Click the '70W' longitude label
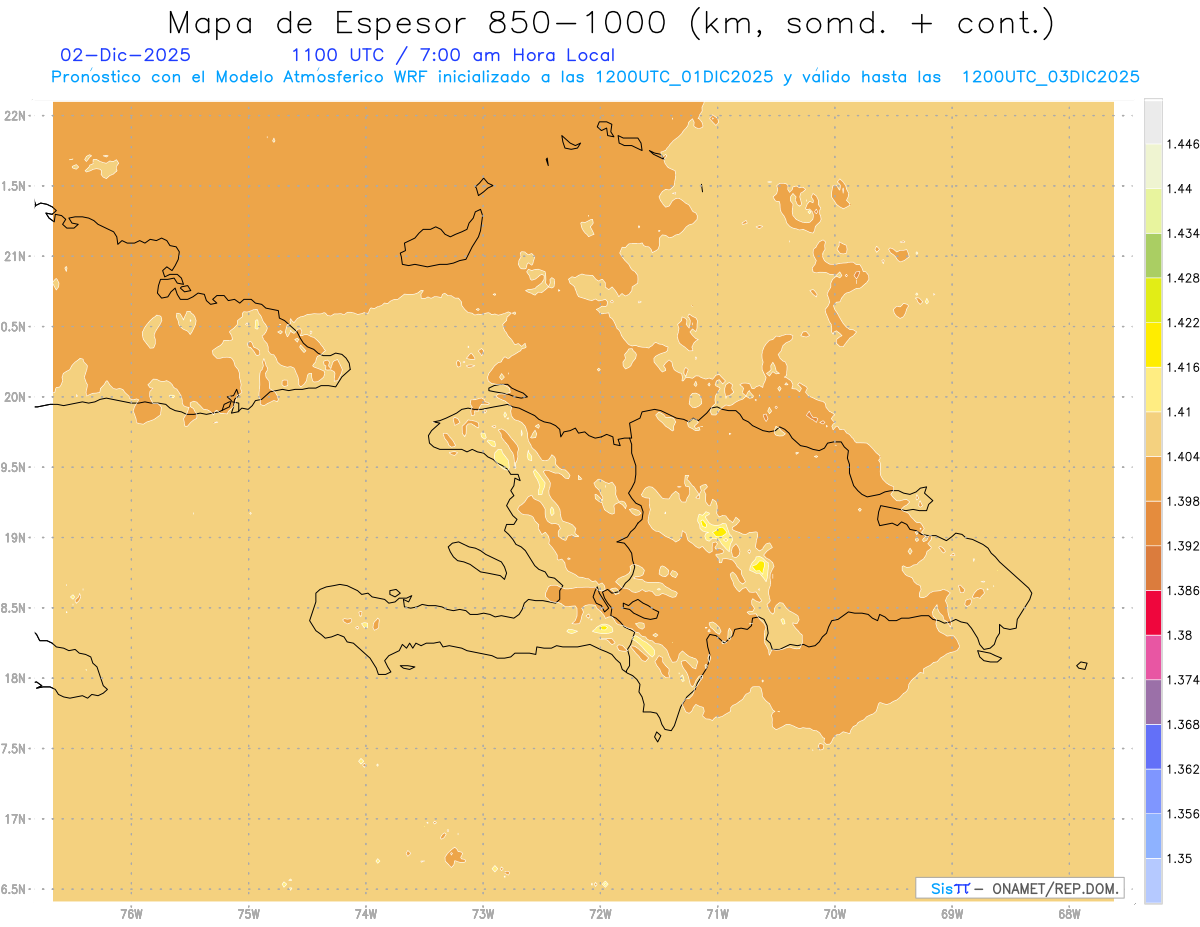Screen dimensions: 1200x927 click(x=835, y=914)
